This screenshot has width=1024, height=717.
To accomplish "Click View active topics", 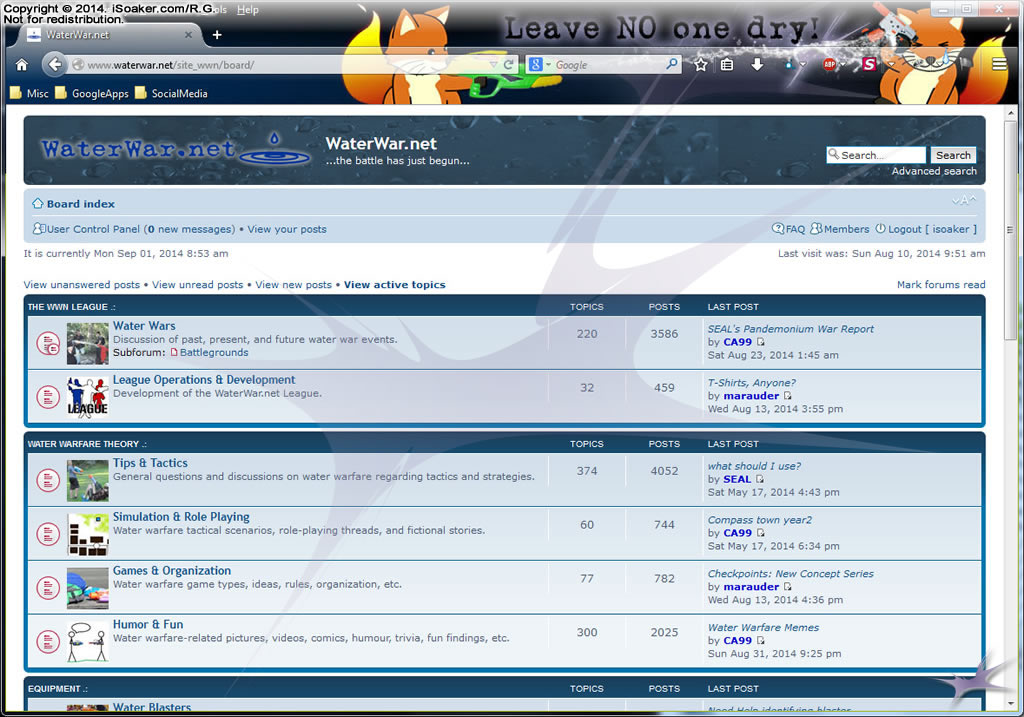I will pyautogui.click(x=394, y=285).
